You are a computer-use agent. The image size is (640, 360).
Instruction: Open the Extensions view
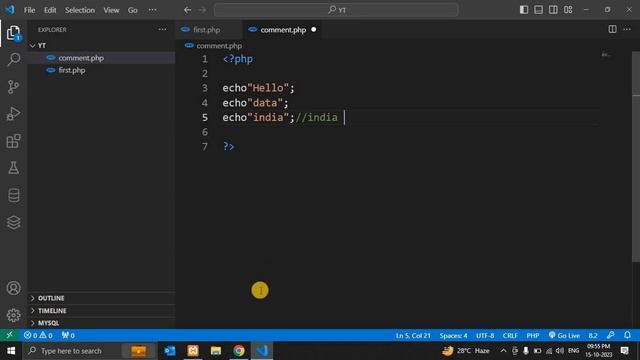13,141
